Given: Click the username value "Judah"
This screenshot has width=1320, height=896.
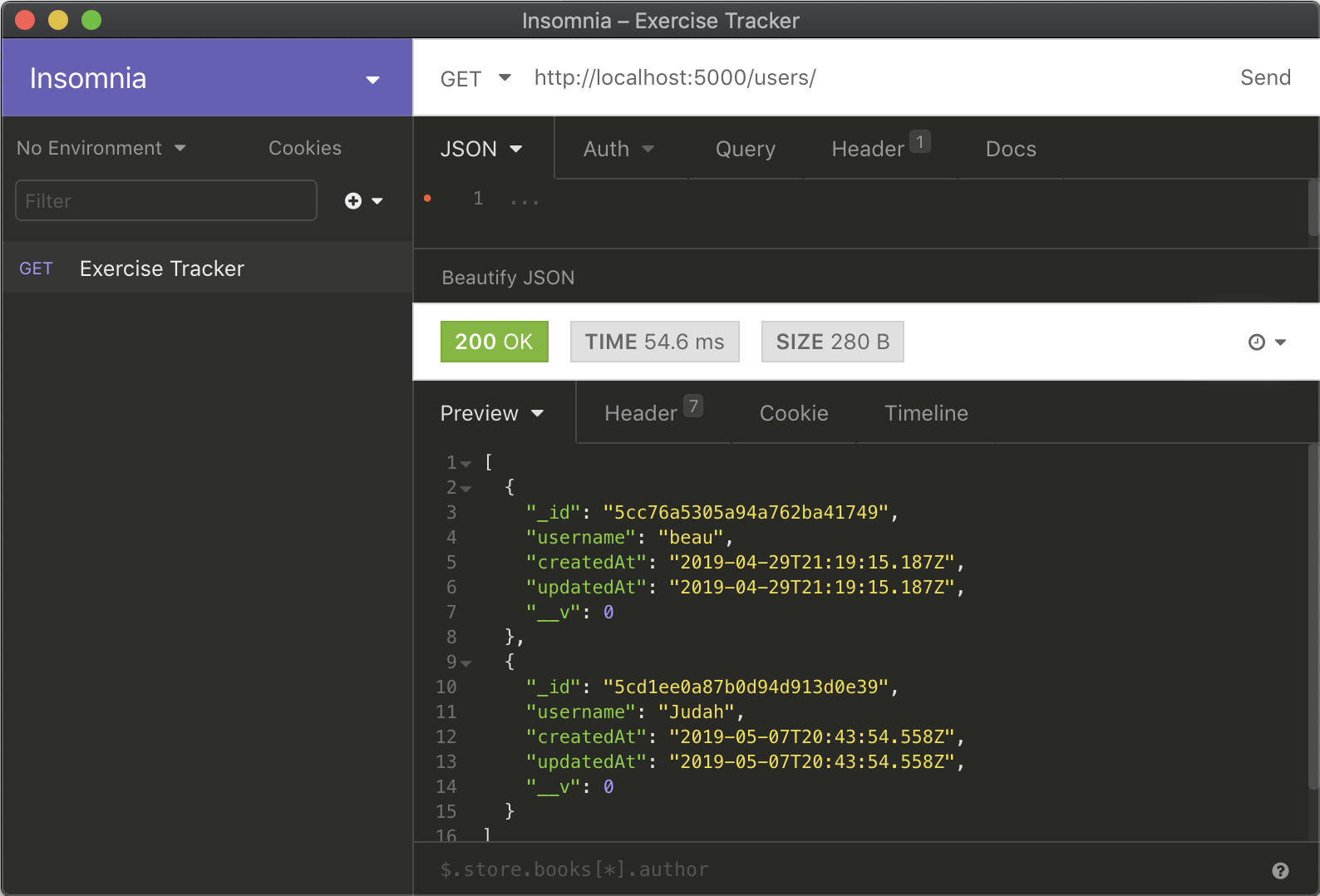Looking at the screenshot, I should coord(697,711).
